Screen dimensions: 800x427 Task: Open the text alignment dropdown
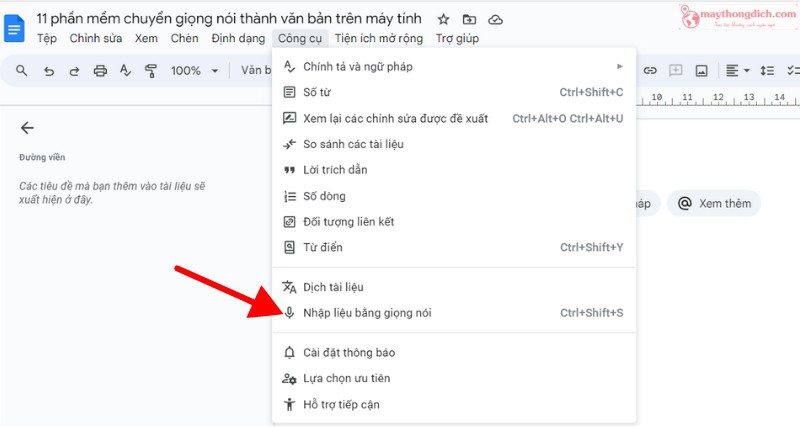[737, 70]
